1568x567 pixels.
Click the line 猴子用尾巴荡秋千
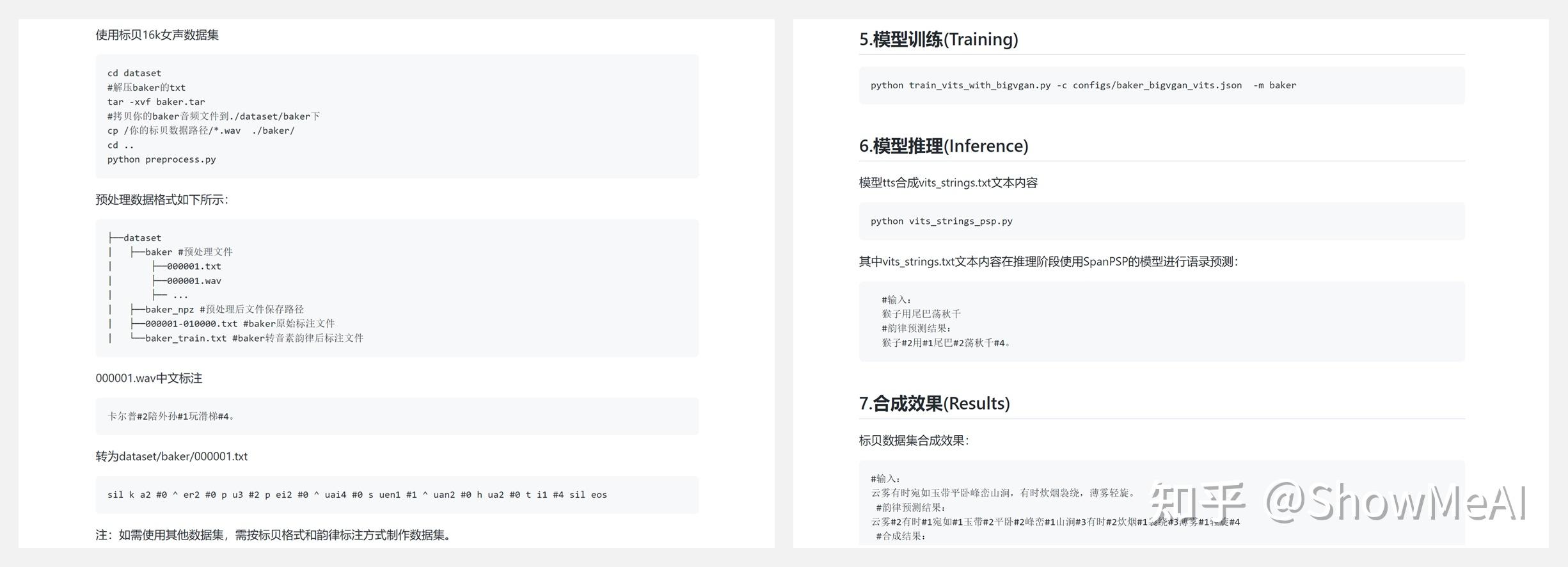click(921, 314)
